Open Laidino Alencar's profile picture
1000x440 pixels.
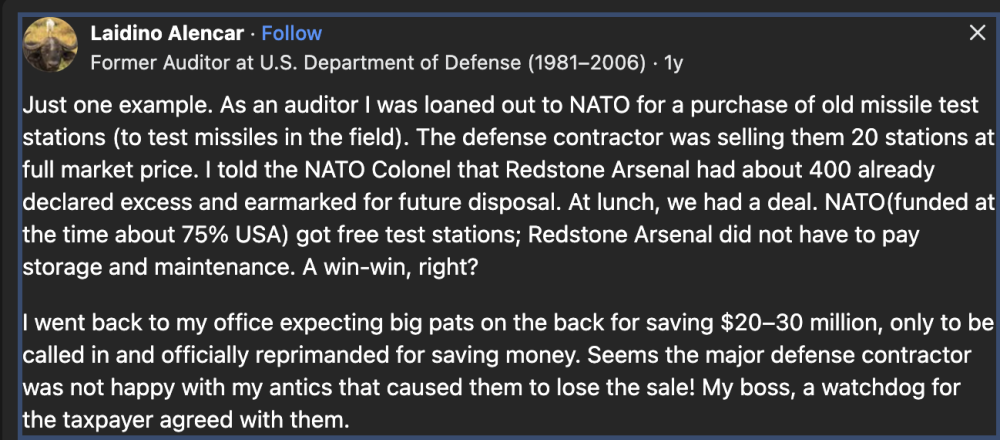[50, 46]
